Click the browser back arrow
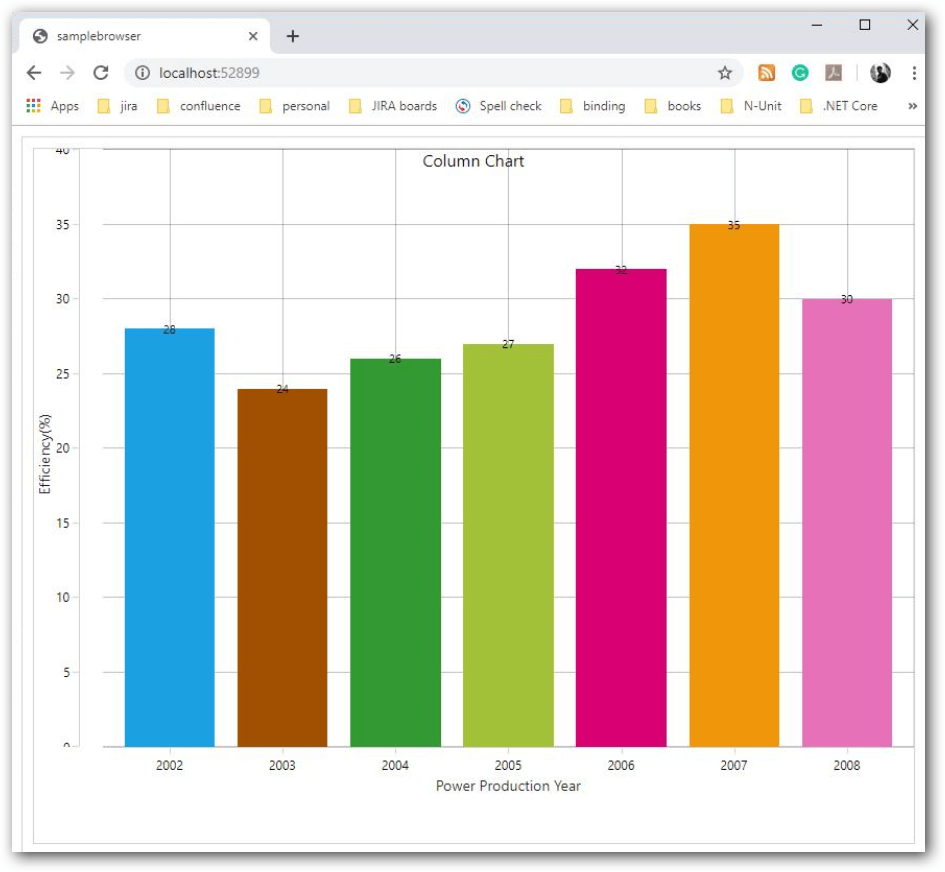The height and width of the screenshot is (872, 945). (34, 73)
